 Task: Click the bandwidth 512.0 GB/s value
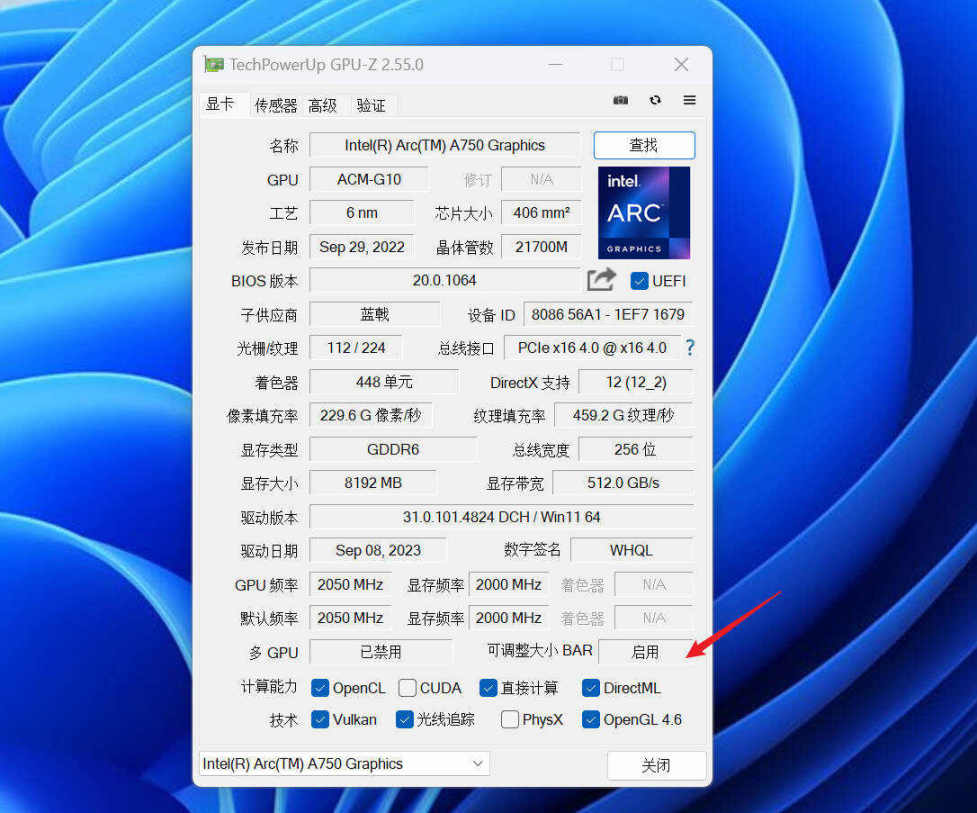coord(623,483)
